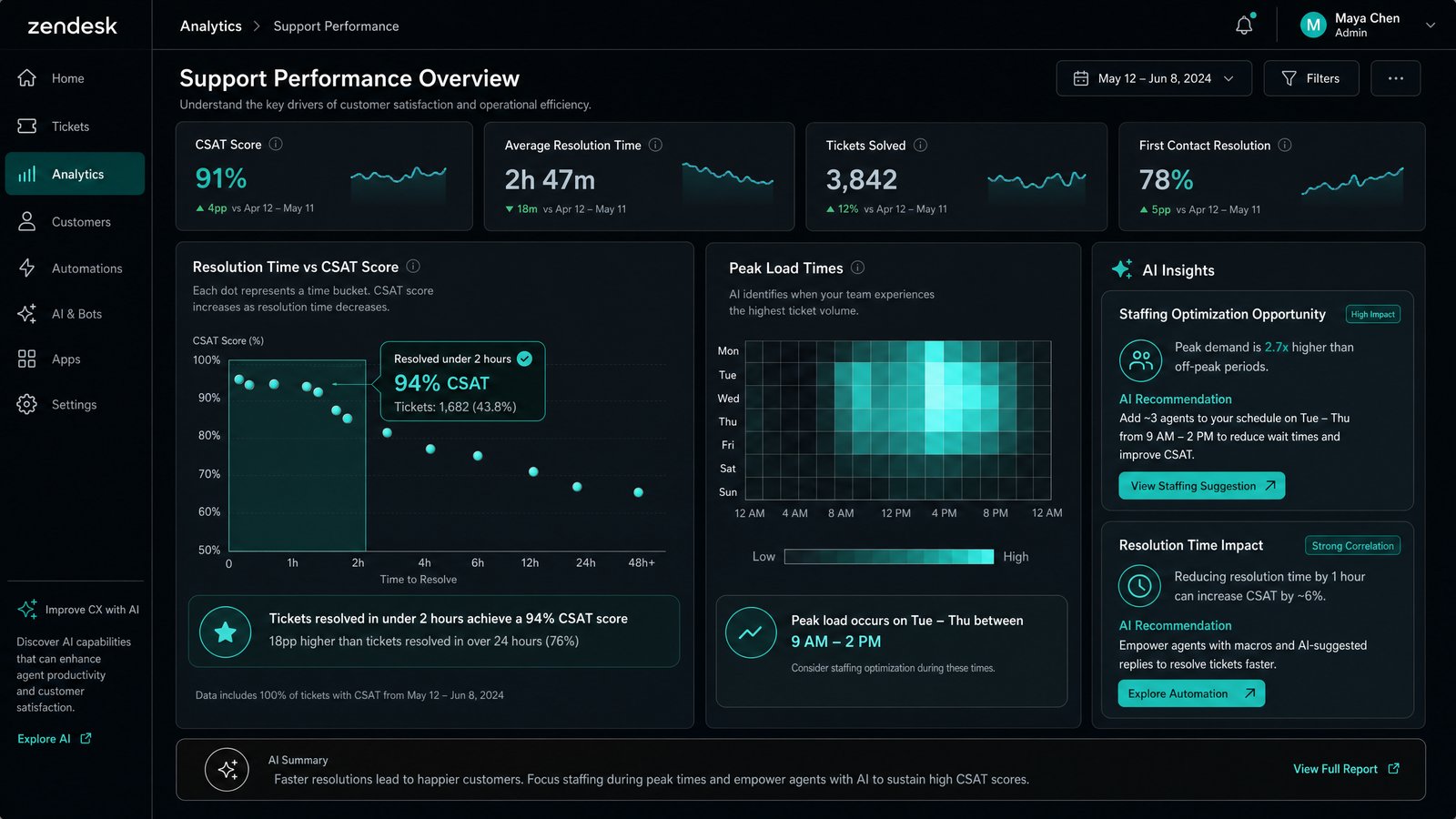Screen dimensions: 1456x819
Task: Click the Strong Correlation badge
Action: [x=1352, y=546]
